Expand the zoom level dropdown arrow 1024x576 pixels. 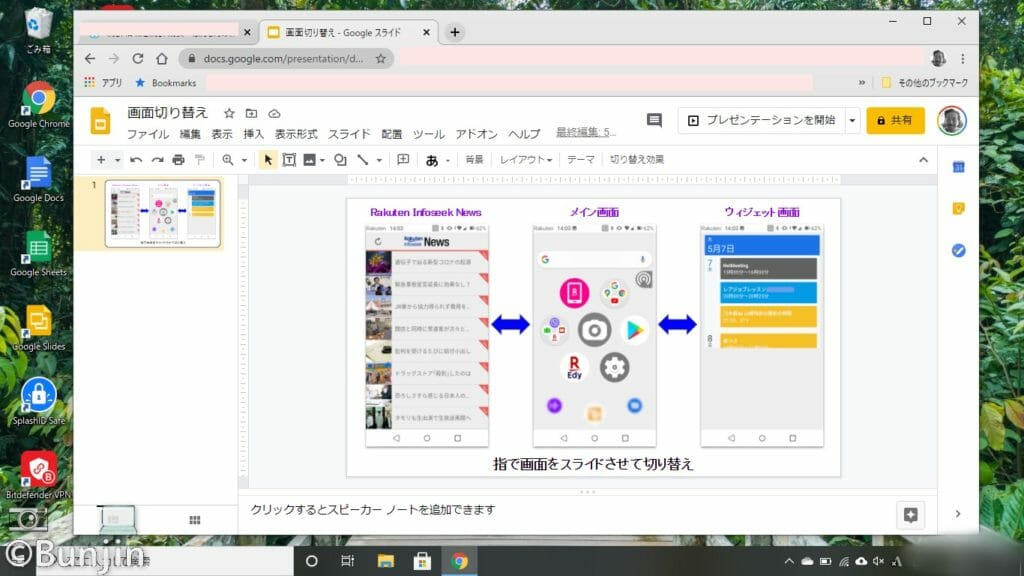[244, 160]
